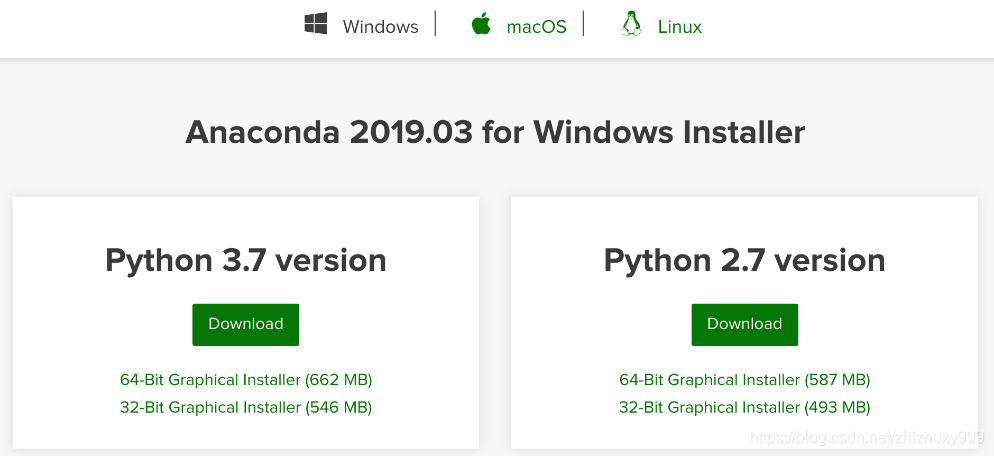The width and height of the screenshot is (994, 456).
Task: Click the Apple logo icon
Action: tap(481, 24)
